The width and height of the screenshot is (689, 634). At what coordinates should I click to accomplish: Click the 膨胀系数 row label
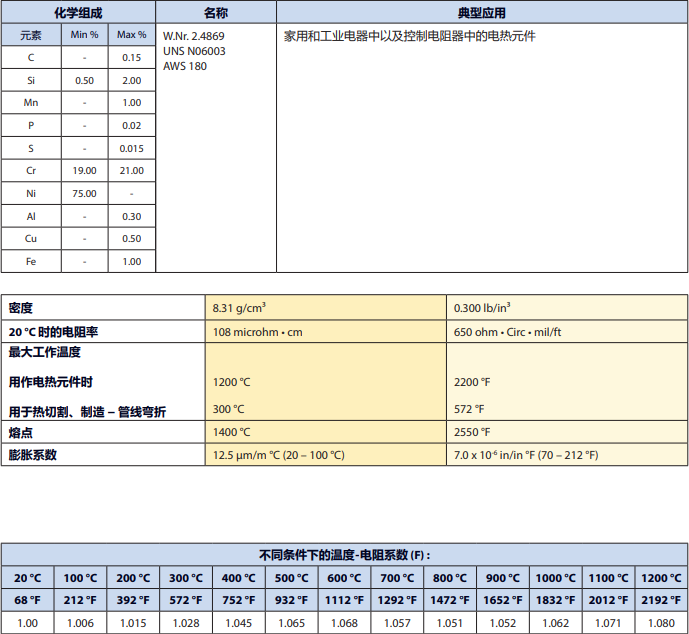pyautogui.click(x=33, y=455)
